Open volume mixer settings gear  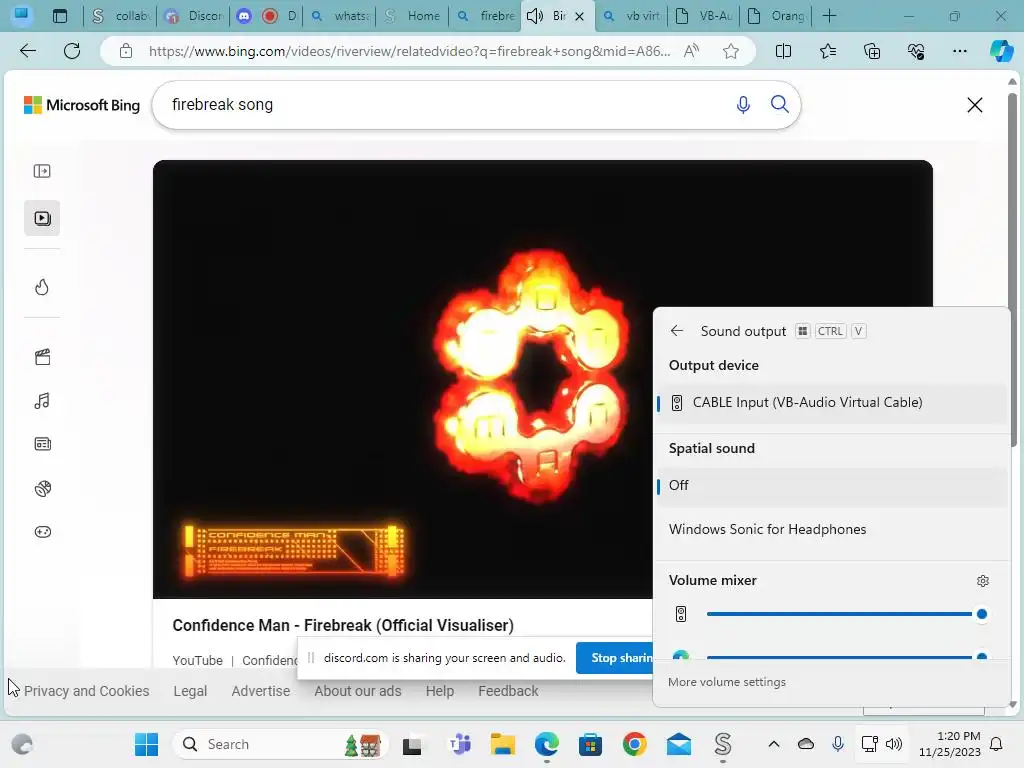click(982, 581)
